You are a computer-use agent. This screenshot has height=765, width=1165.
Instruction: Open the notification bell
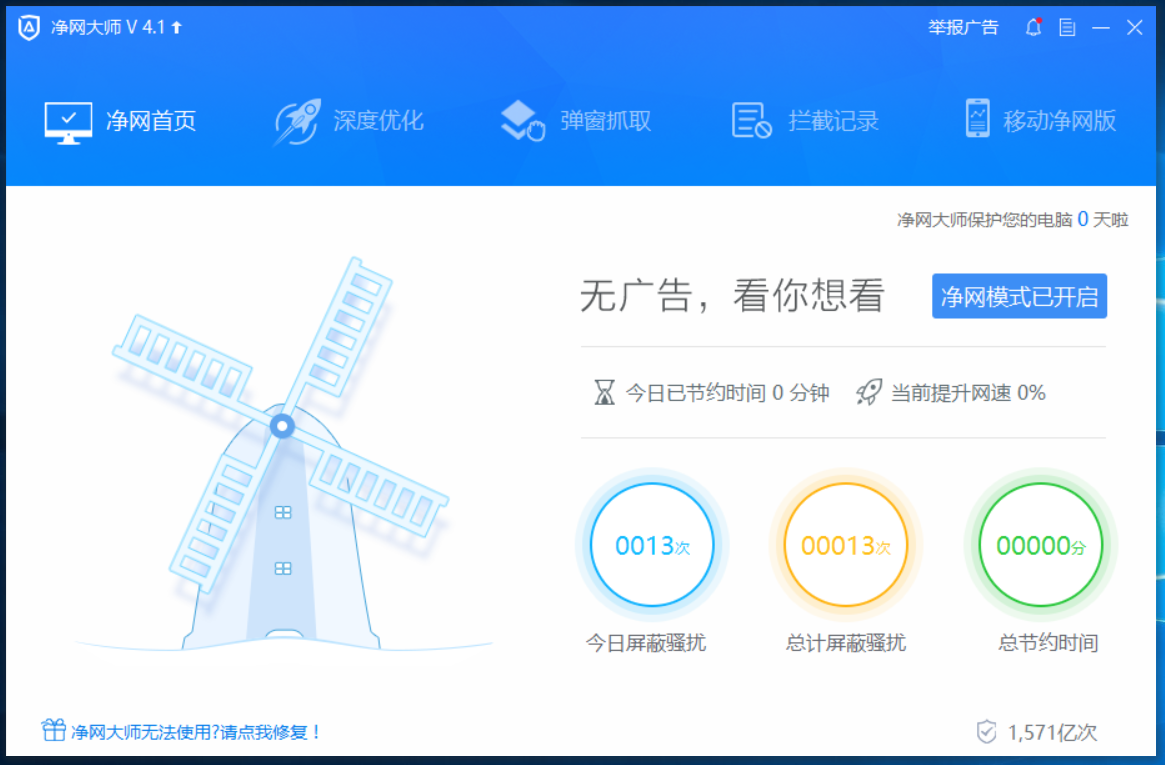pos(1033,27)
